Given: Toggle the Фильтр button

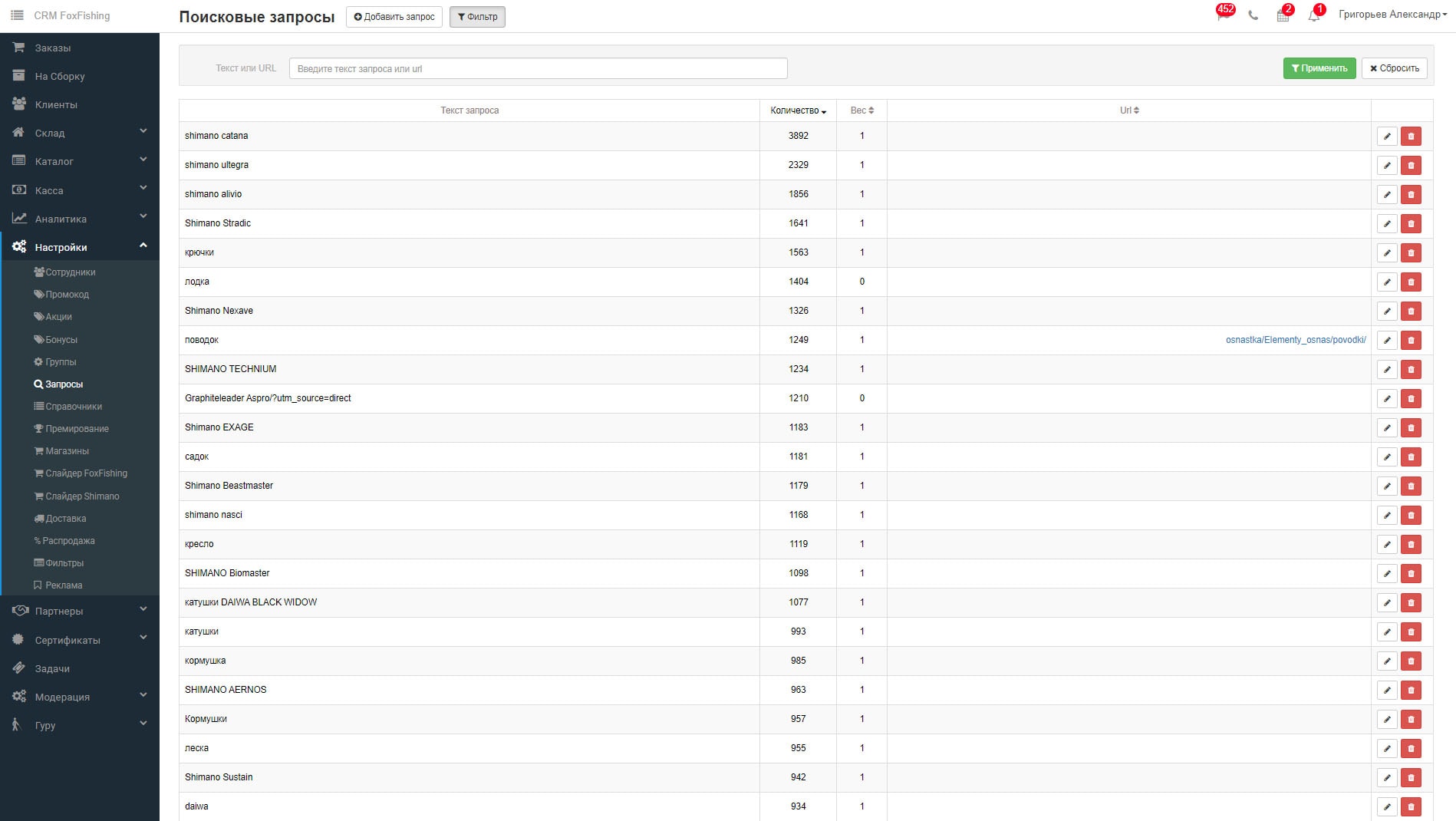Looking at the screenshot, I should (477, 17).
